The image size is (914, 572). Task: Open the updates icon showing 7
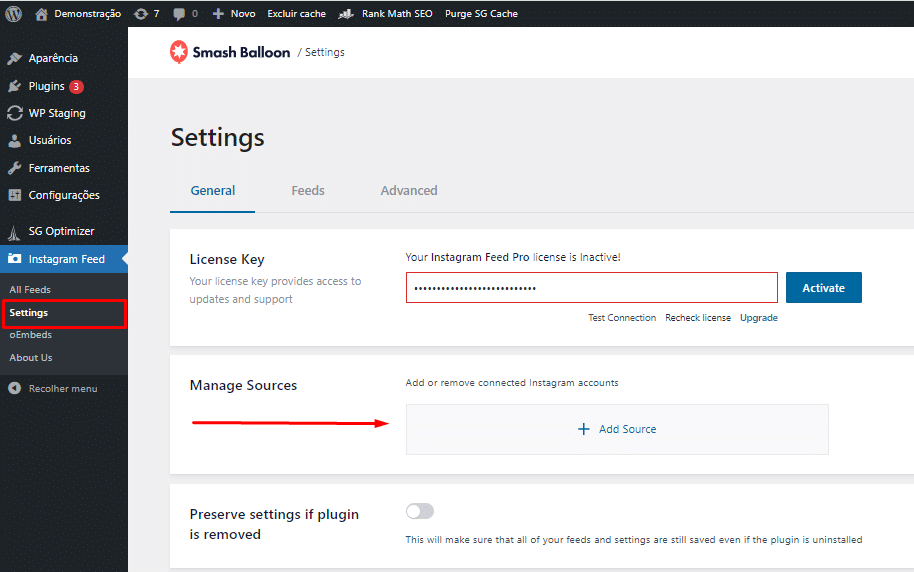pos(141,14)
